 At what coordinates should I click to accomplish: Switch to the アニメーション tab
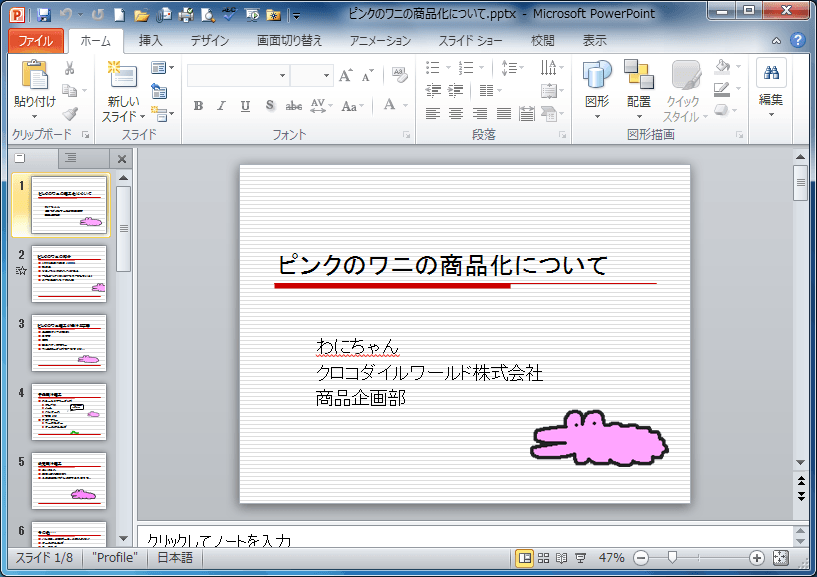[x=380, y=41]
